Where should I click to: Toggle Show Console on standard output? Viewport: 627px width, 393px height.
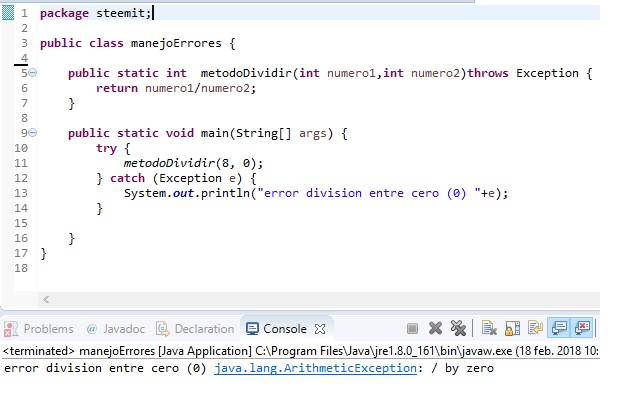(x=559, y=328)
